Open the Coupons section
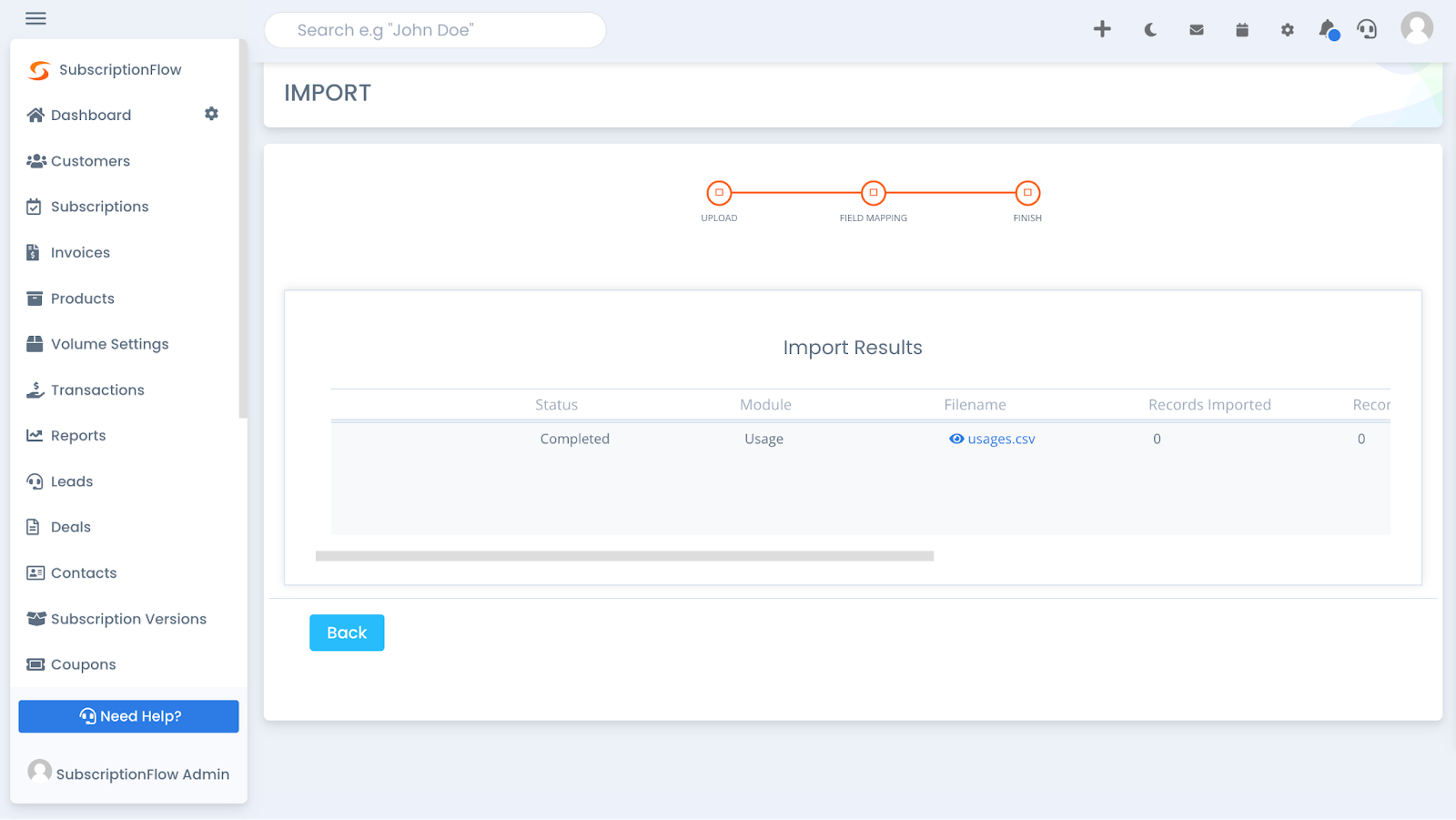Screen dimensions: 1456x820 [x=83, y=663]
